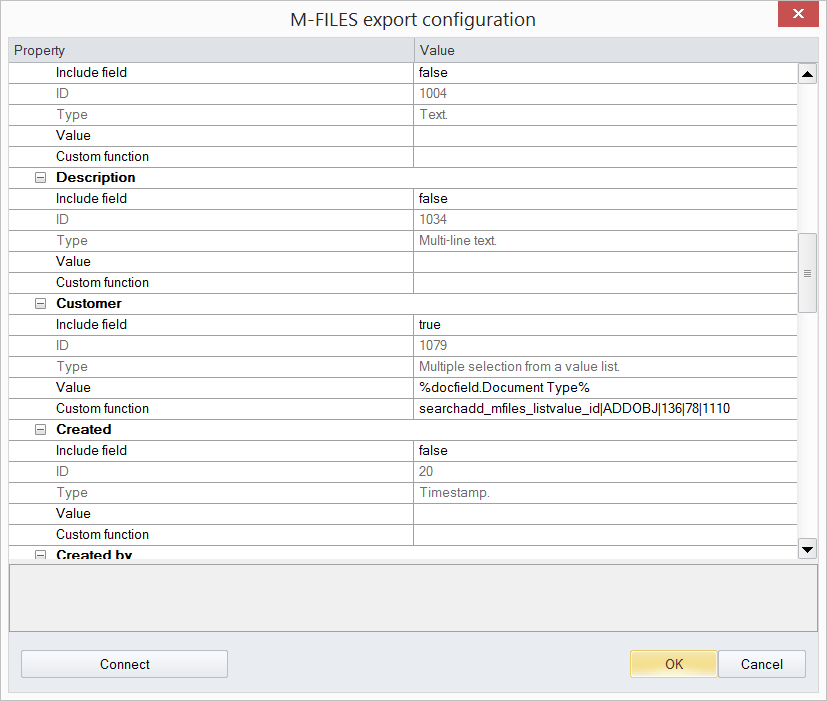Select Created's Include field value 'false'
Screen dimensions: 827x701
tap(605, 451)
